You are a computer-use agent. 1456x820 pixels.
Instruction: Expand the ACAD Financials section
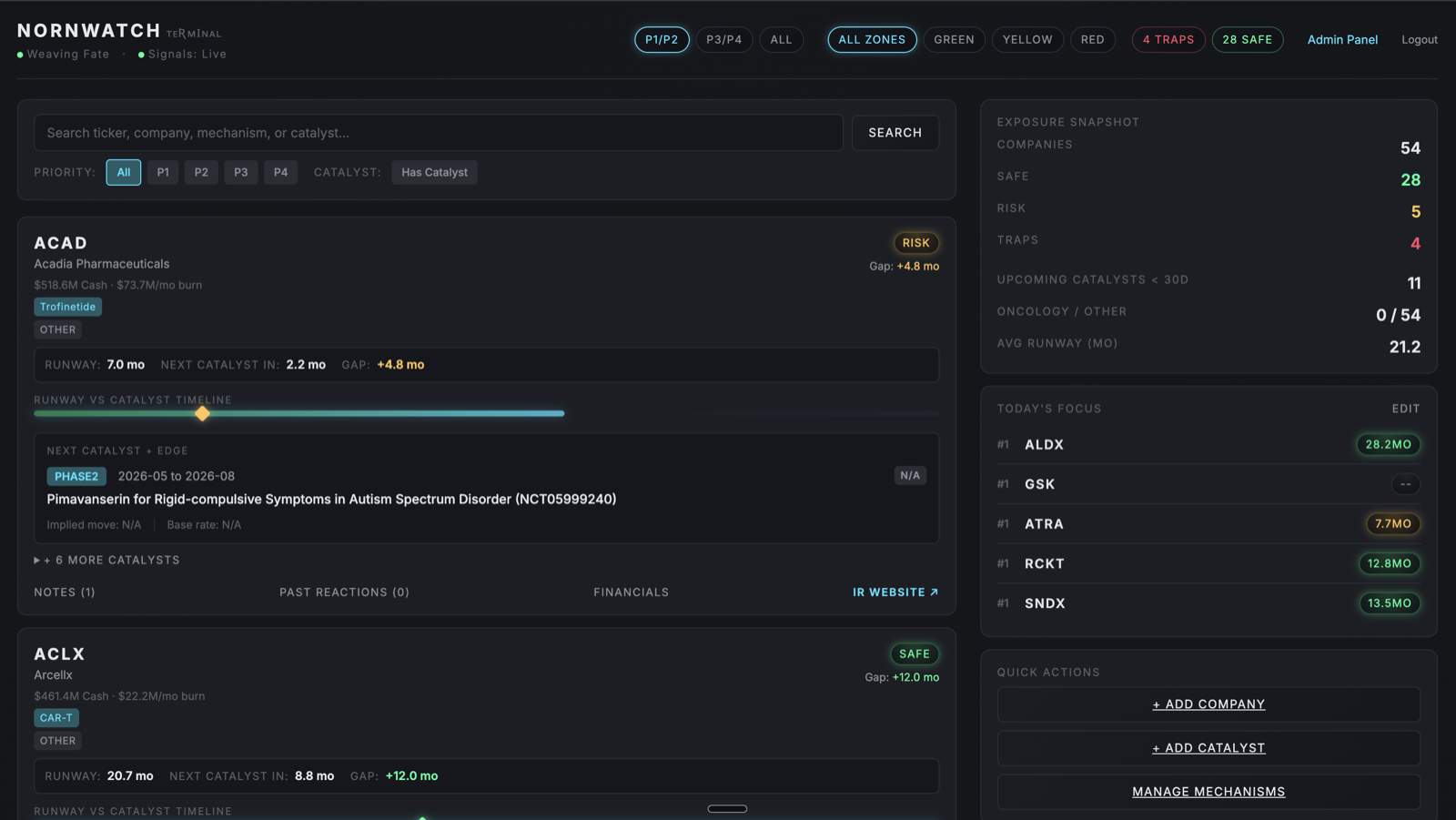(632, 592)
